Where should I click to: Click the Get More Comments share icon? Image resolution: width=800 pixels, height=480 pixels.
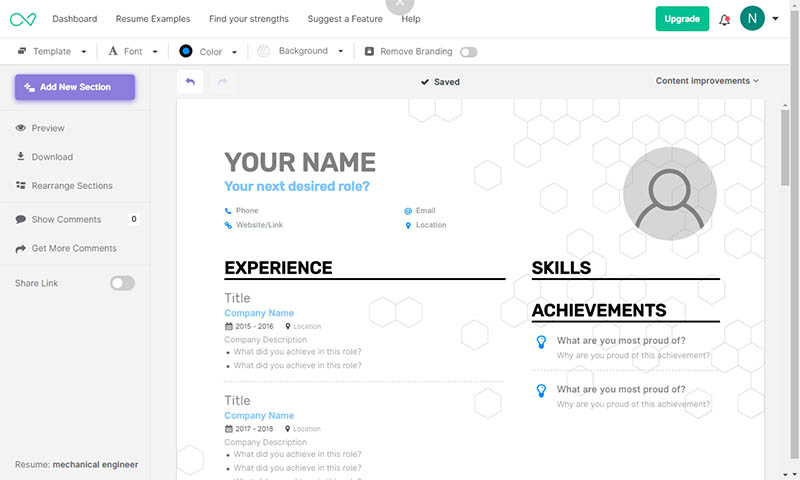tap(21, 248)
